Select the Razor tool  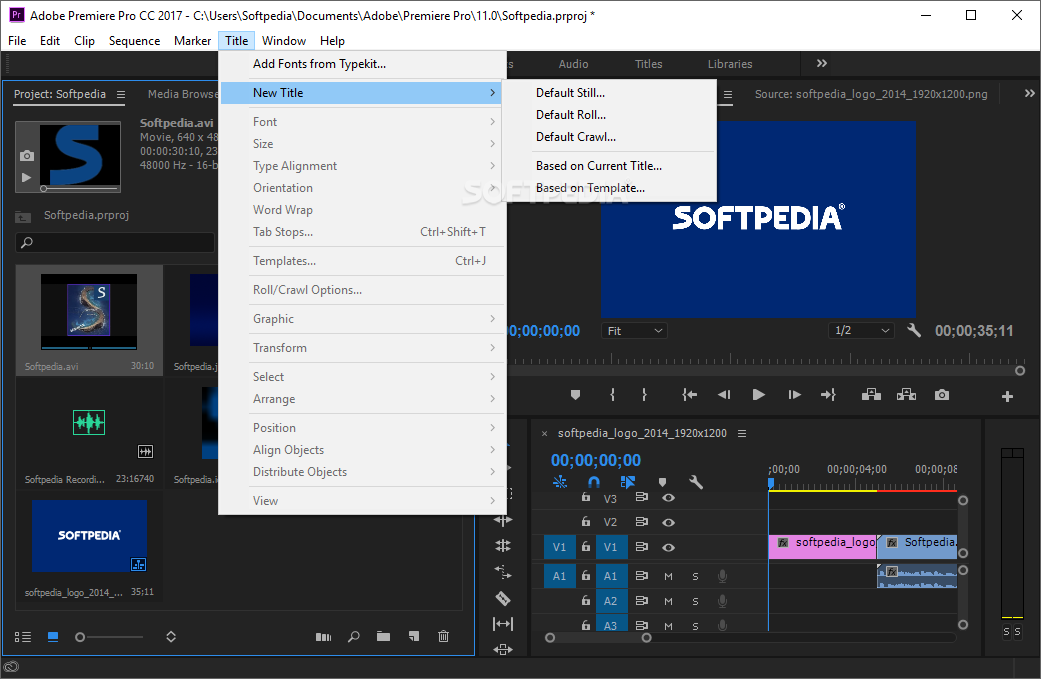click(x=503, y=598)
